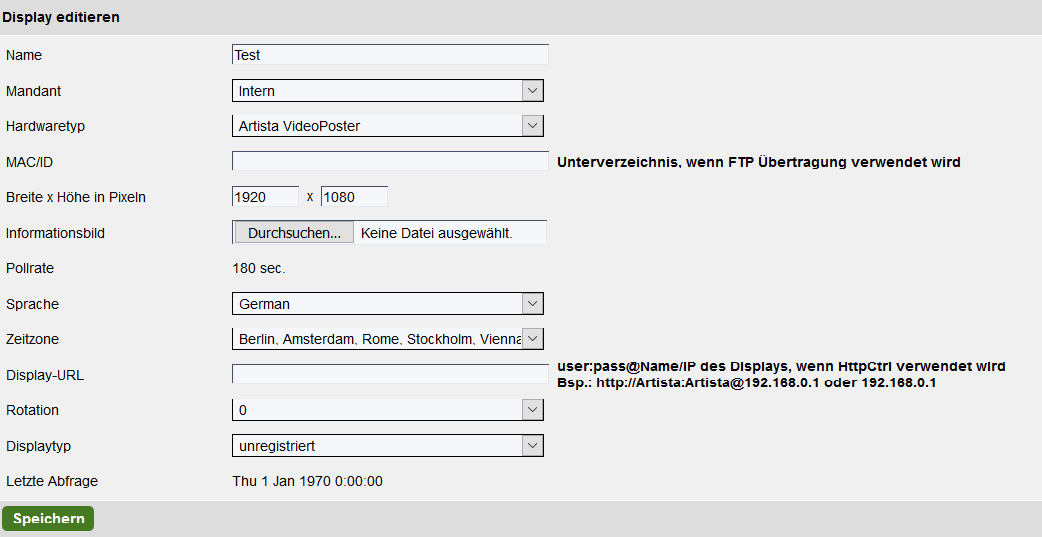The height and width of the screenshot is (537, 1042).
Task: Click the arrow on the Rotation selector
Action: point(533,410)
